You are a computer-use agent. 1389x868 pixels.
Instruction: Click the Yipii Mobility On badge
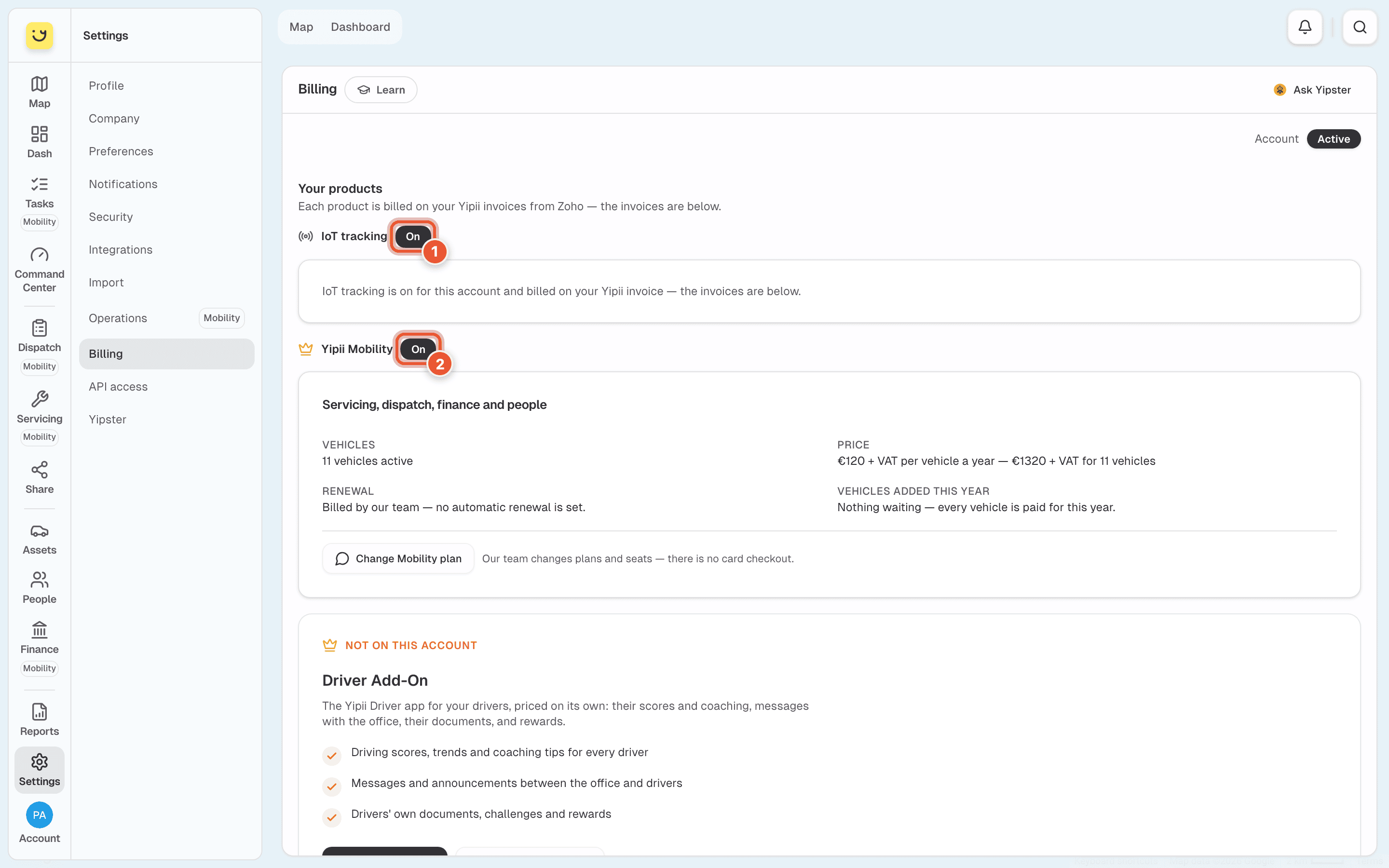418,349
